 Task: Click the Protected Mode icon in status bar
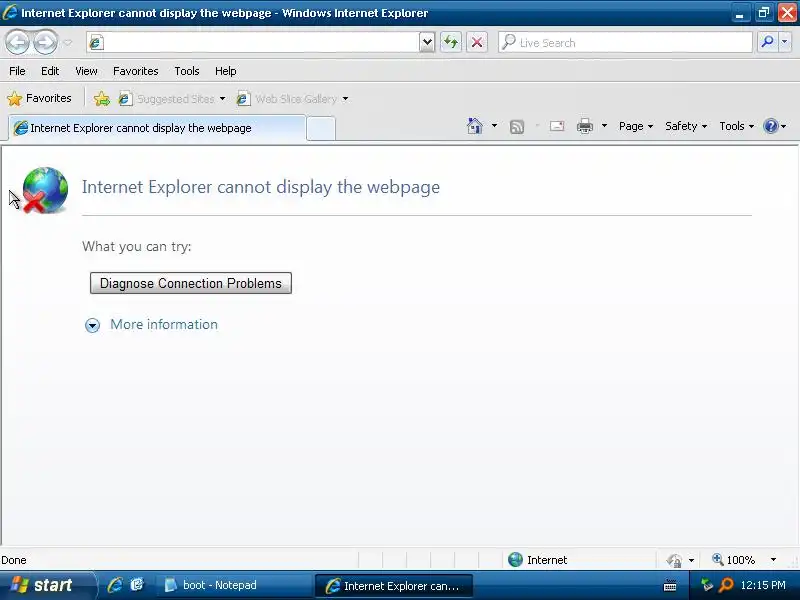click(x=674, y=560)
